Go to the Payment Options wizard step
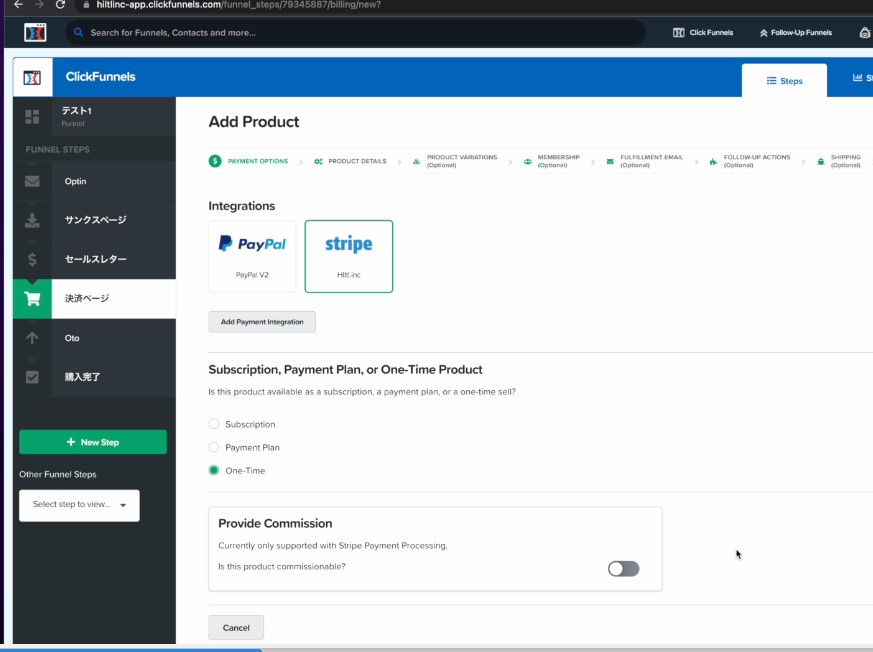This screenshot has height=652, width=873. [258, 161]
